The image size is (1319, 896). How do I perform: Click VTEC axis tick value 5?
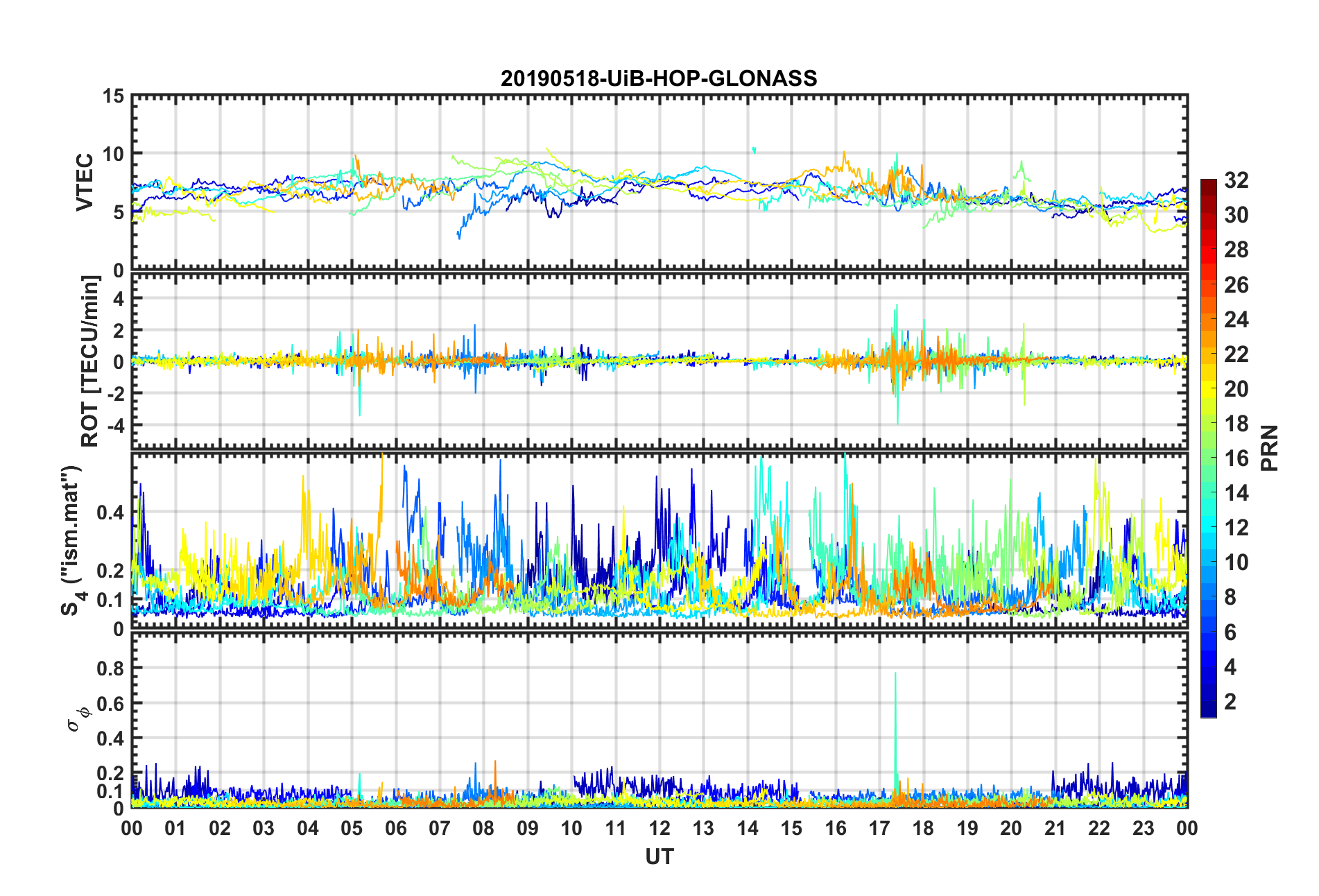pos(119,212)
